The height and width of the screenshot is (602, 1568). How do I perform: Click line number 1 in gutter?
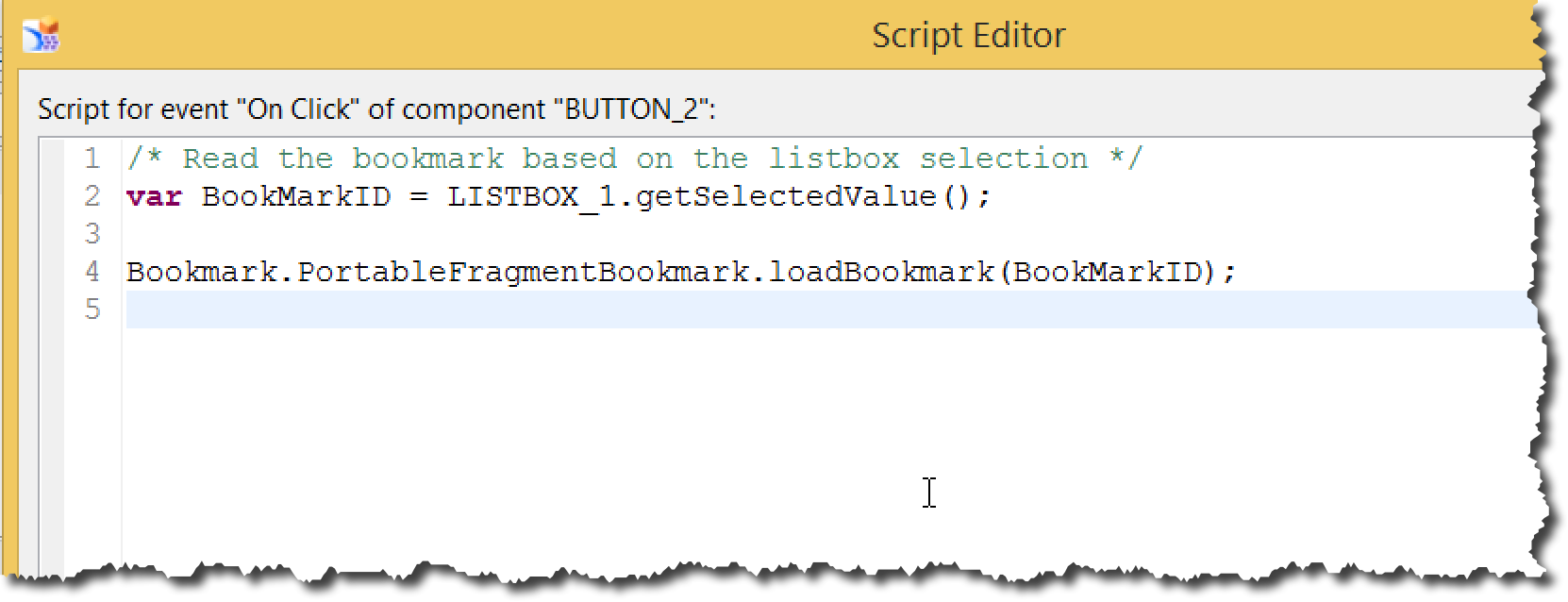92,159
